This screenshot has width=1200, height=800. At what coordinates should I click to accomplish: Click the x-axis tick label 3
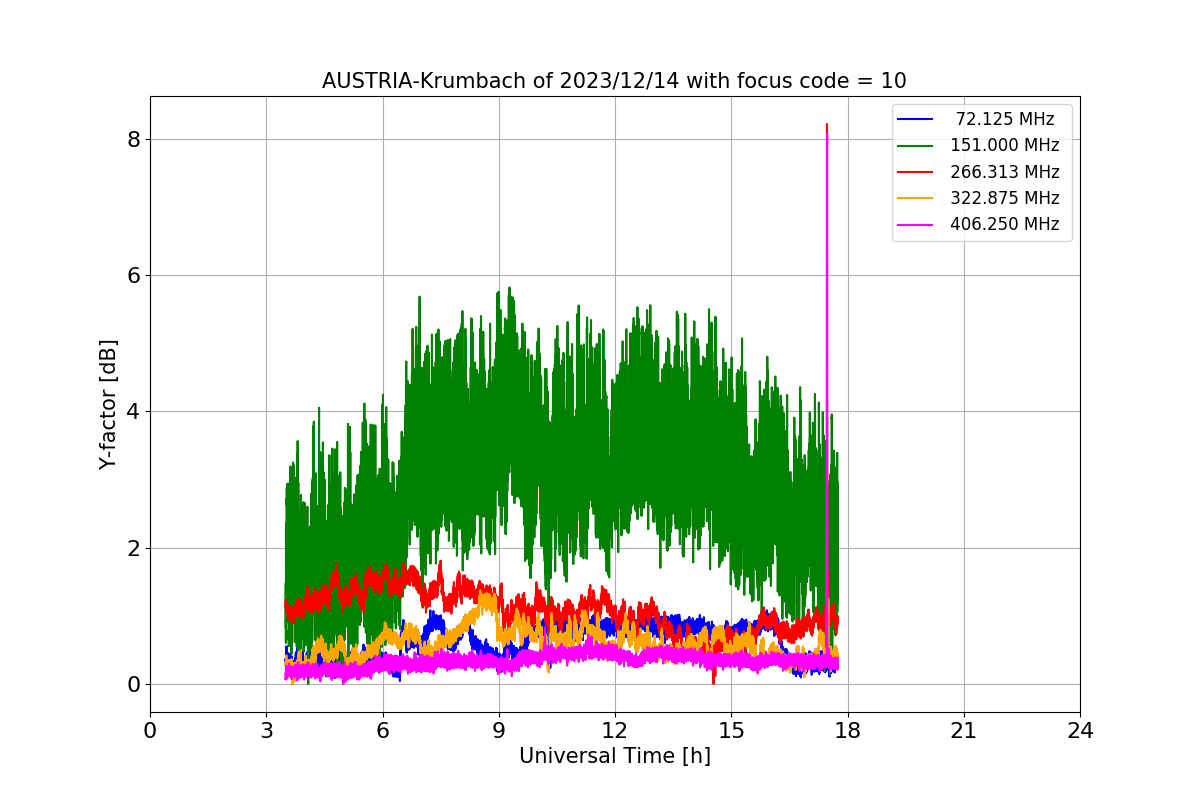pyautogui.click(x=266, y=731)
